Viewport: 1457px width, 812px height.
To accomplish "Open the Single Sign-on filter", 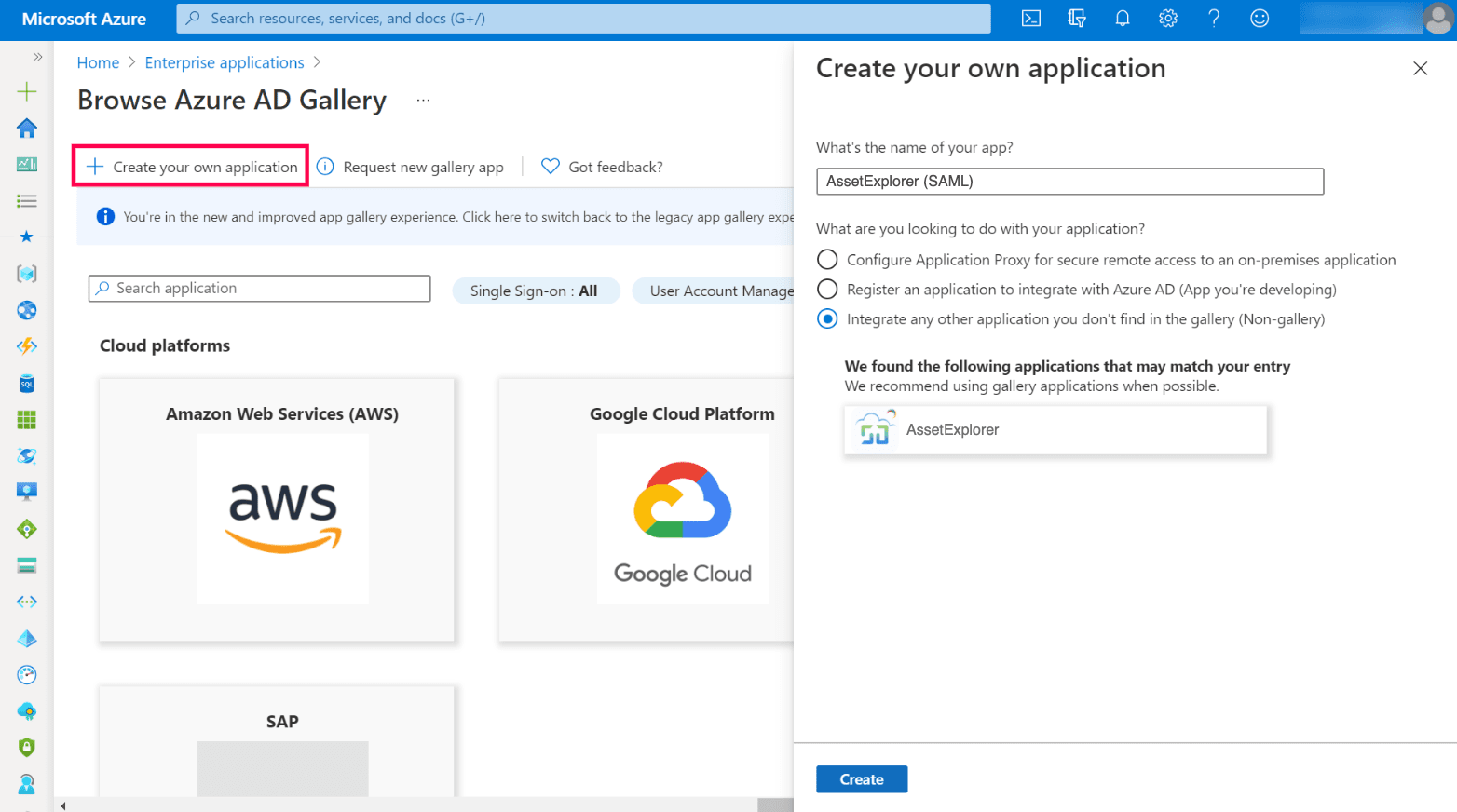I will 535,291.
